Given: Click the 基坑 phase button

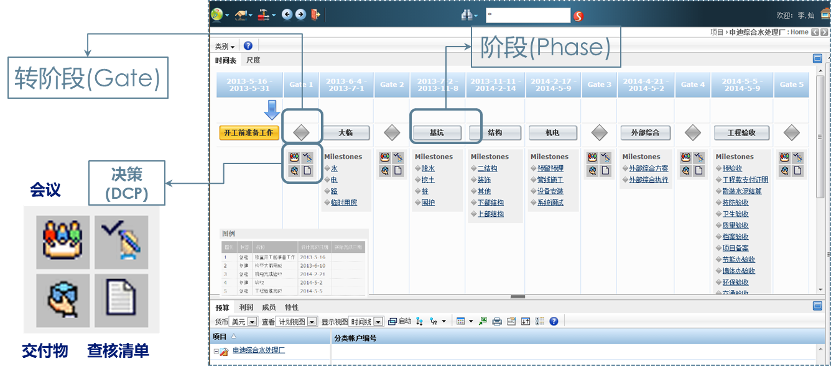Looking at the screenshot, I should tap(437, 133).
